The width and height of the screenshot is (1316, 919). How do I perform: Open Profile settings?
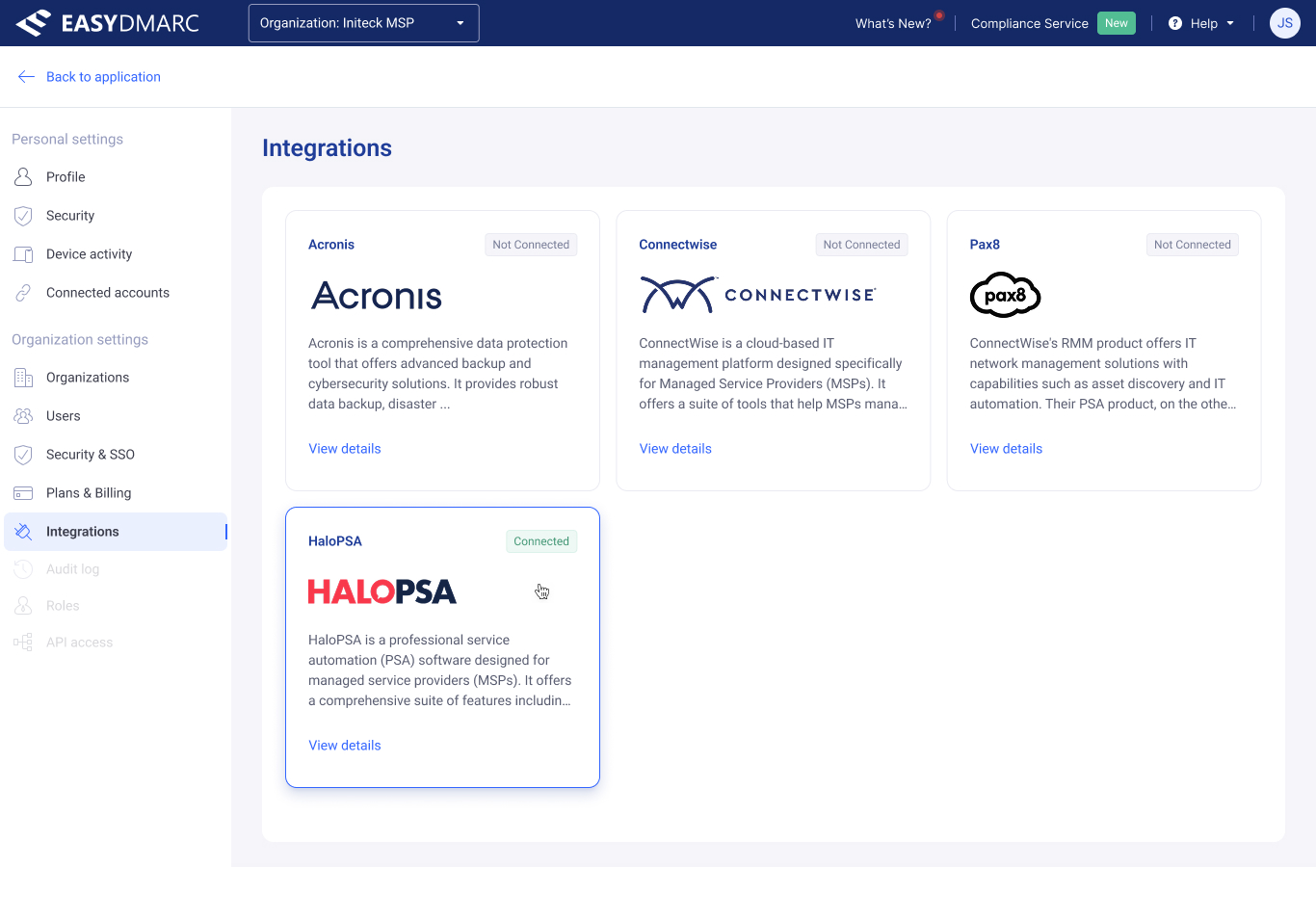(x=66, y=177)
